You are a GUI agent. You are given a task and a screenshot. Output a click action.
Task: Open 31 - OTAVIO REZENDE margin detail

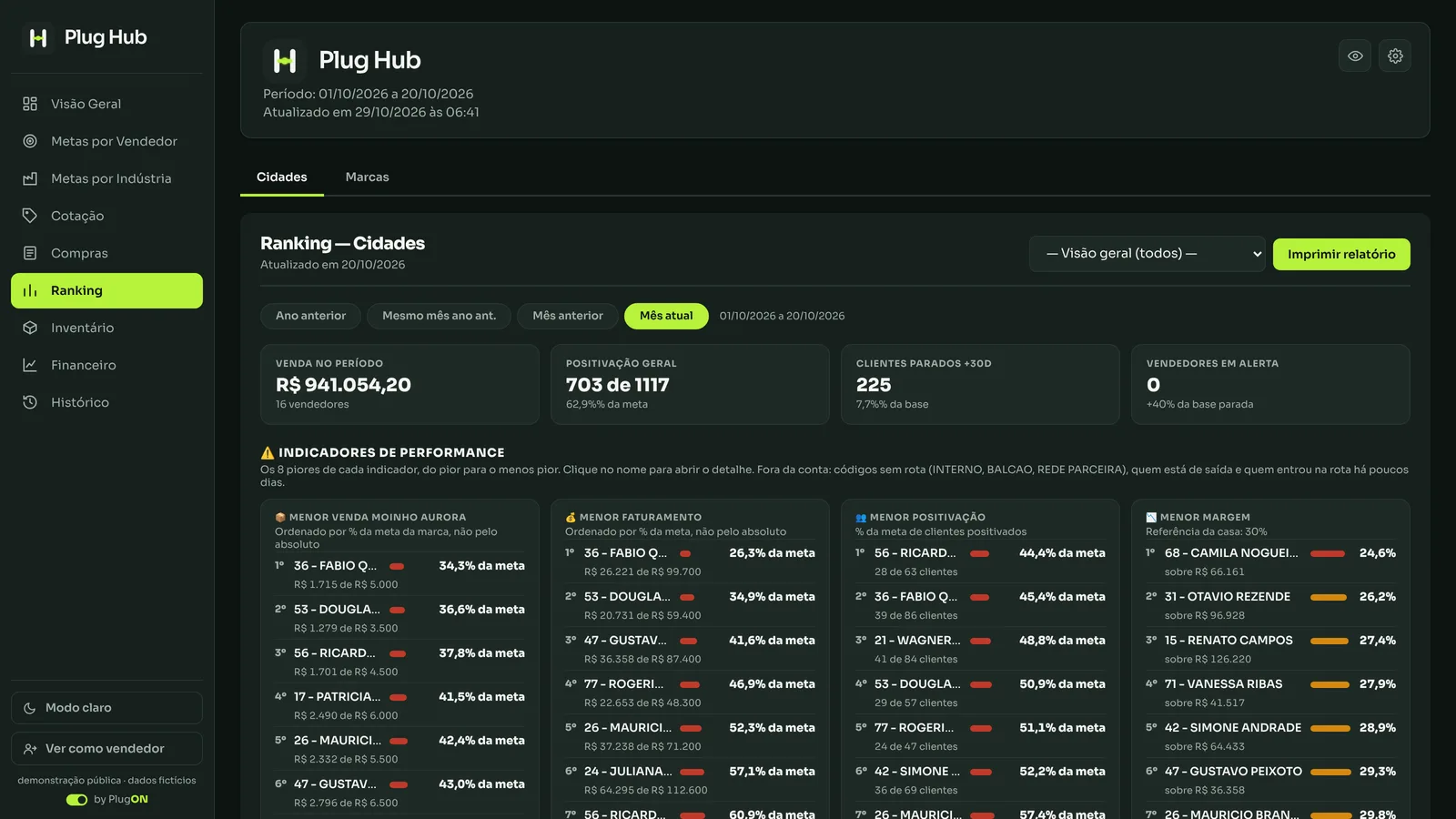1228,597
